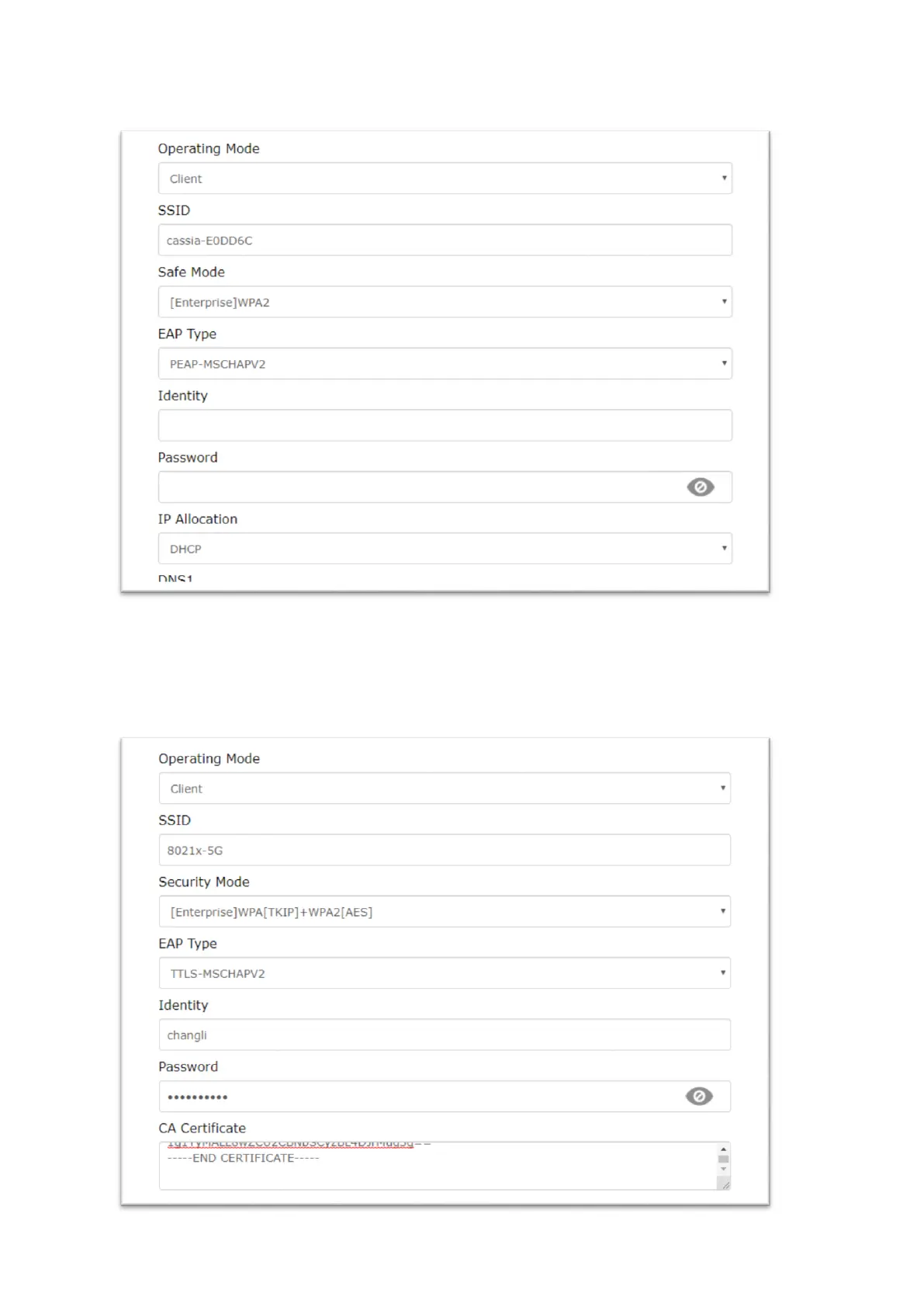
Task: Expand the Security Mode WPA[TKIP]+WPA2[AES] dropdown
Action: (x=445, y=912)
